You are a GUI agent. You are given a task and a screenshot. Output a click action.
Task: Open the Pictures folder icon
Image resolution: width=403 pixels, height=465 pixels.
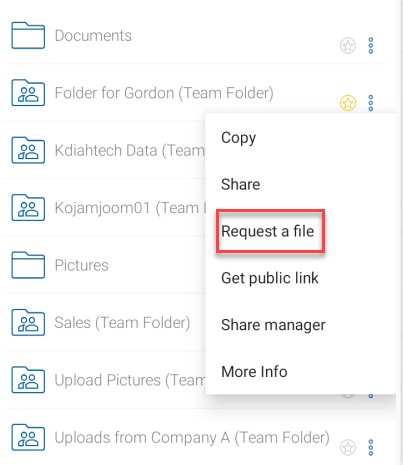coord(28,265)
